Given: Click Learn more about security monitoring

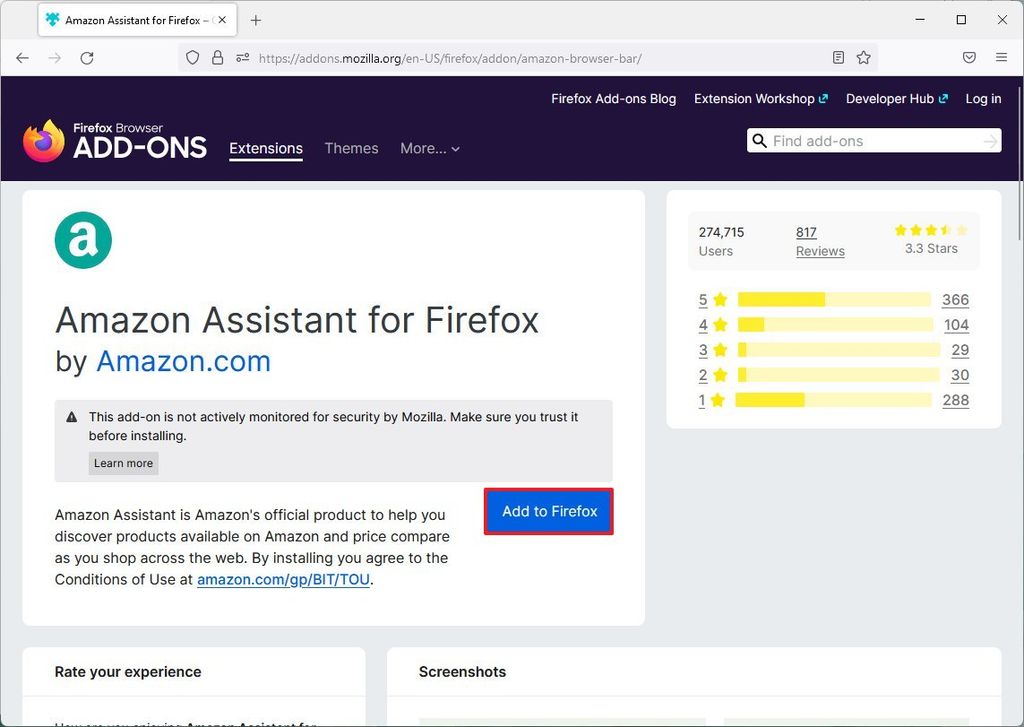Looking at the screenshot, I should click(x=123, y=463).
